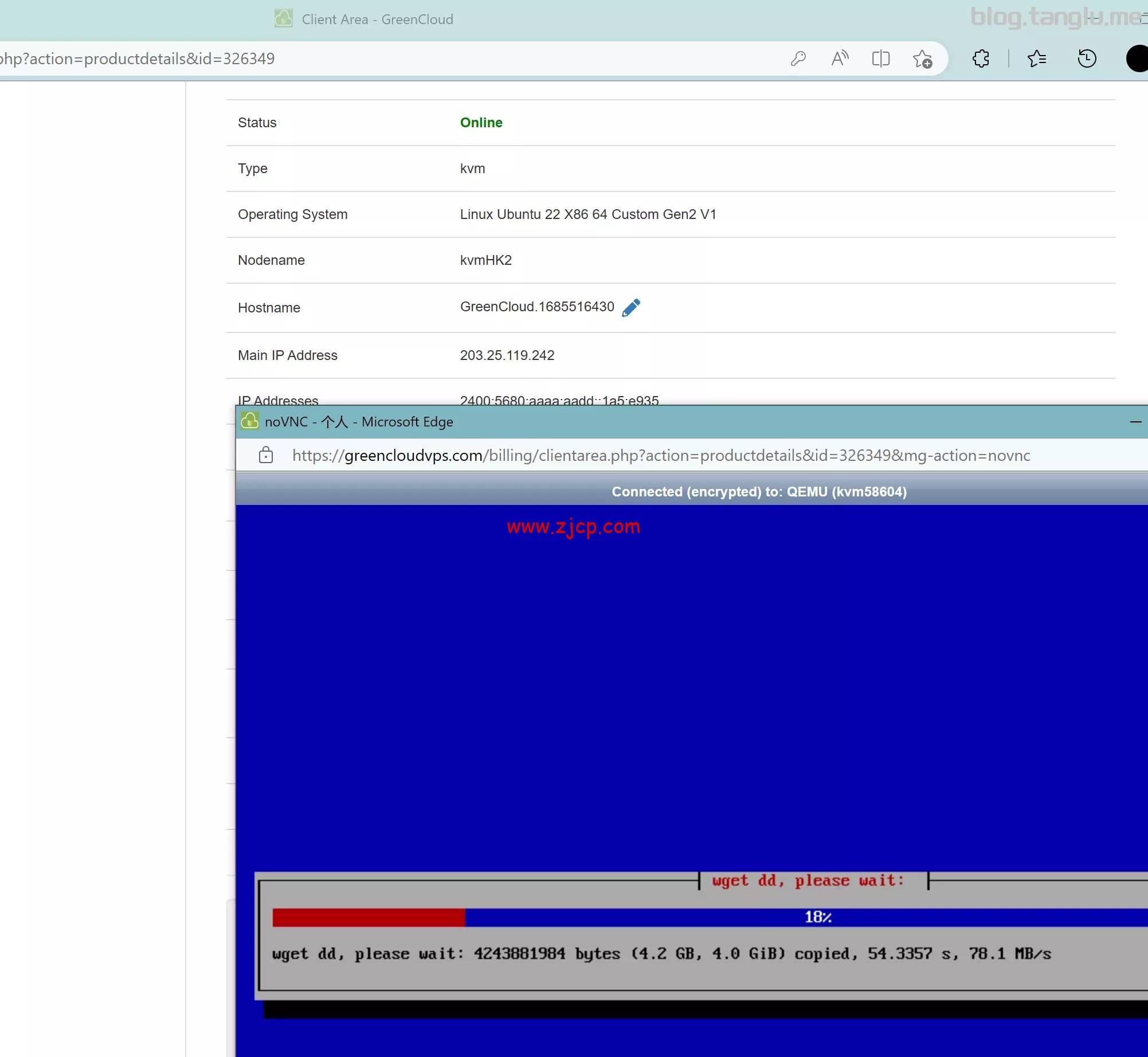Click inside the blue VNC console display
This screenshot has height=1057, width=1148.
point(688,688)
